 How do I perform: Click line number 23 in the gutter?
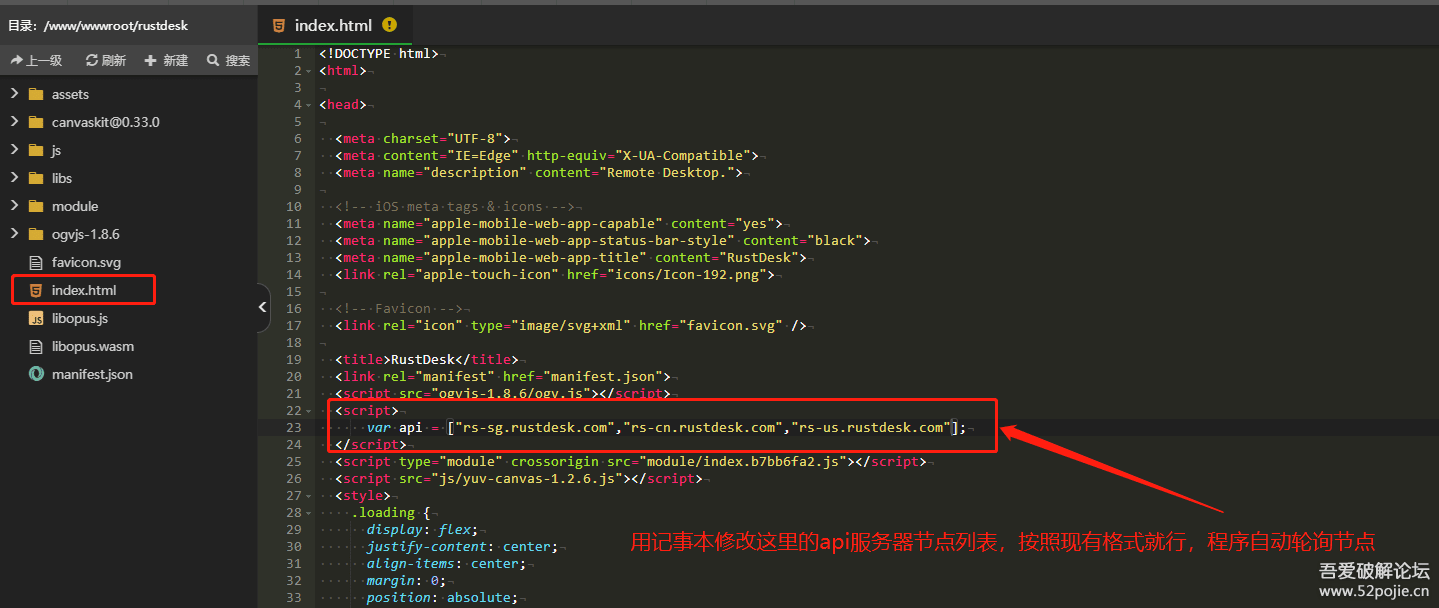[293, 428]
